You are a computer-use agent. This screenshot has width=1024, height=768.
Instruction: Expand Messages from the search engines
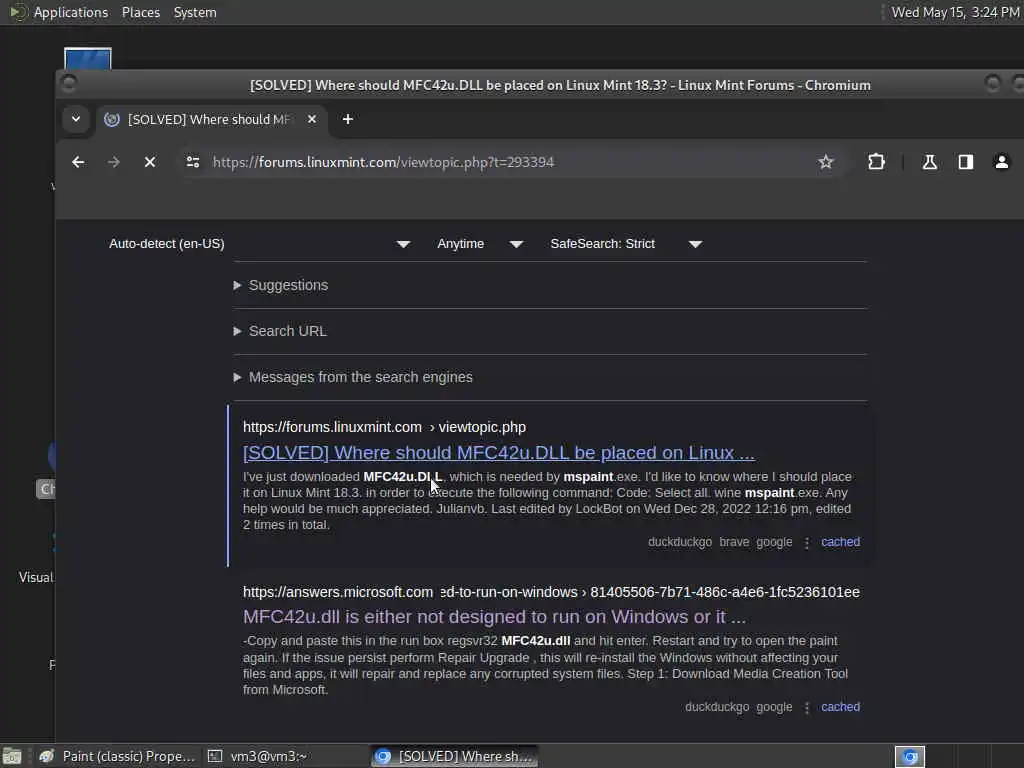[x=353, y=377]
